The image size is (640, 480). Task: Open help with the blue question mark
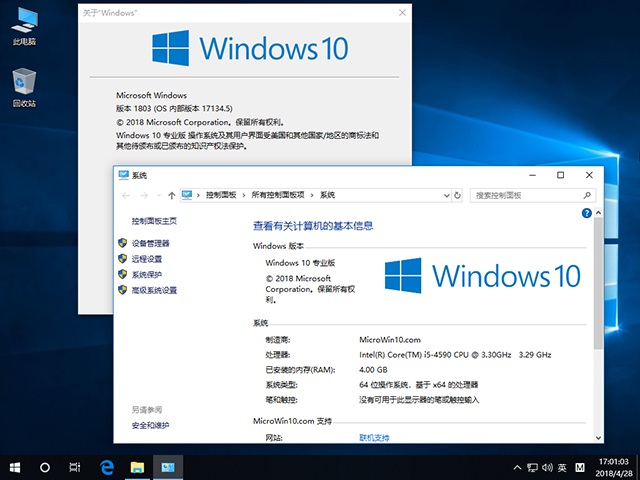587,213
